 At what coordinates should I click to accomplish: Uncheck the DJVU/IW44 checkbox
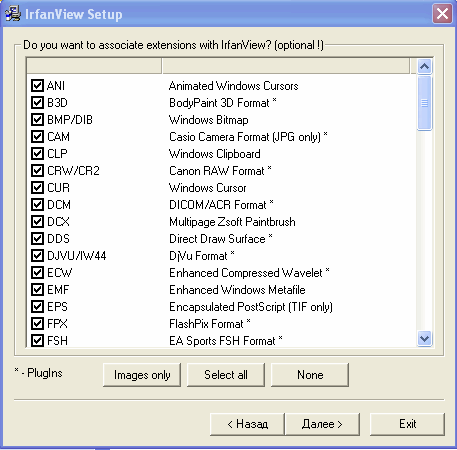click(x=37, y=256)
